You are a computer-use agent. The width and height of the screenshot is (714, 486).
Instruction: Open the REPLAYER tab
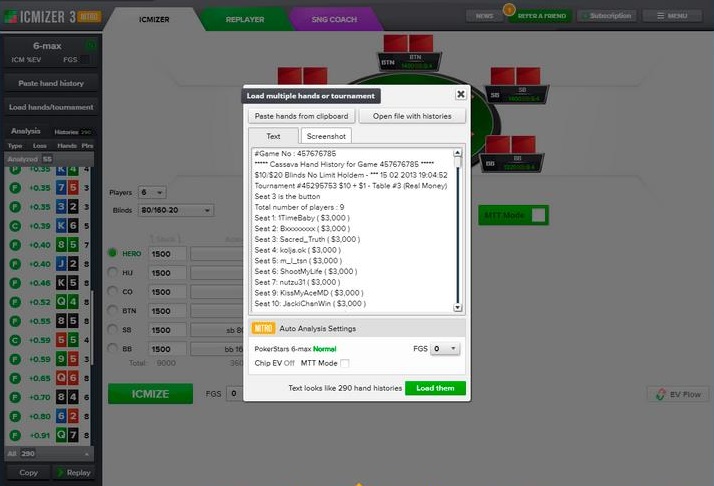point(245,20)
